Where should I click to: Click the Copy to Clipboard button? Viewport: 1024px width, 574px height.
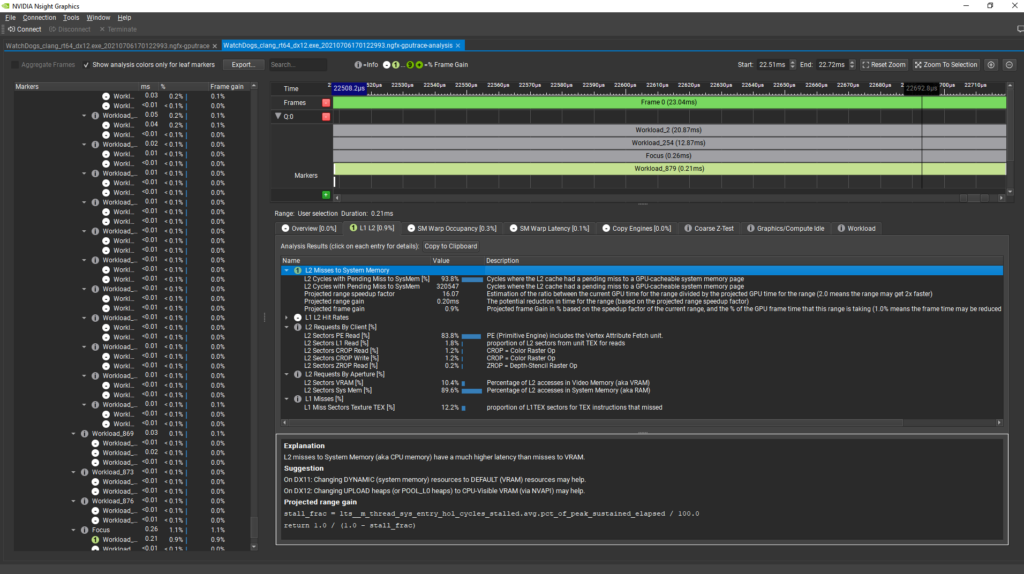(450, 246)
